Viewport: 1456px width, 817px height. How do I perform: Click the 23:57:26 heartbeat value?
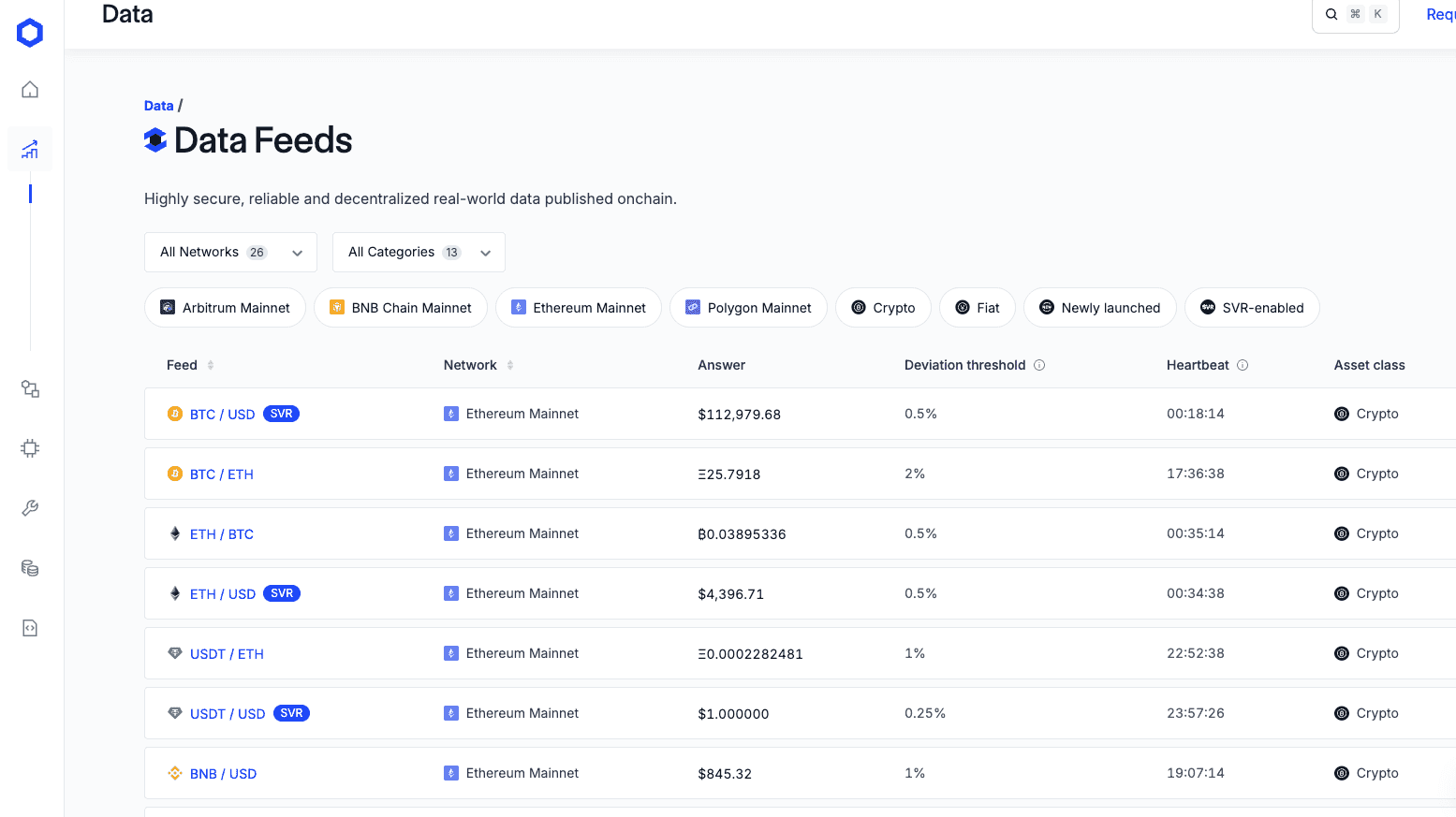(1195, 713)
